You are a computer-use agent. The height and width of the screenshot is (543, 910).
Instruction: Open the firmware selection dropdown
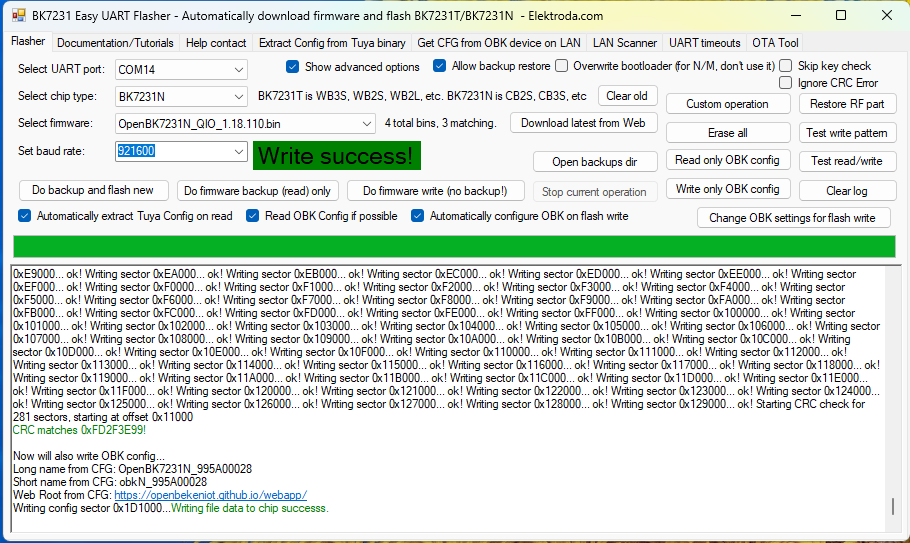pyautogui.click(x=367, y=124)
